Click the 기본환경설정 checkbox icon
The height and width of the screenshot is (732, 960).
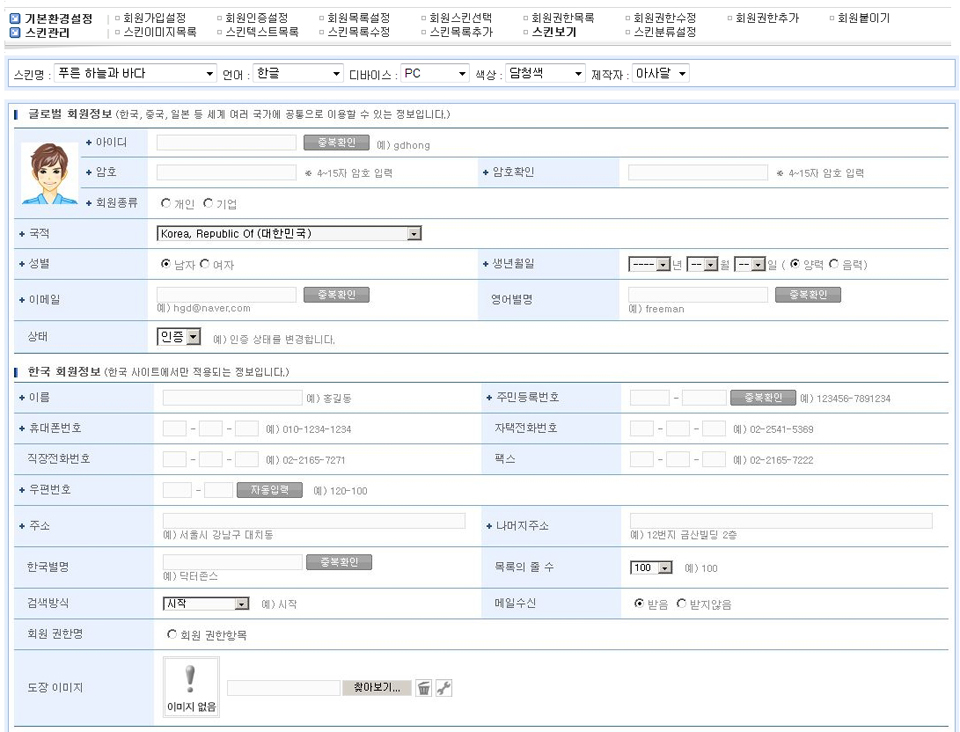(14, 19)
